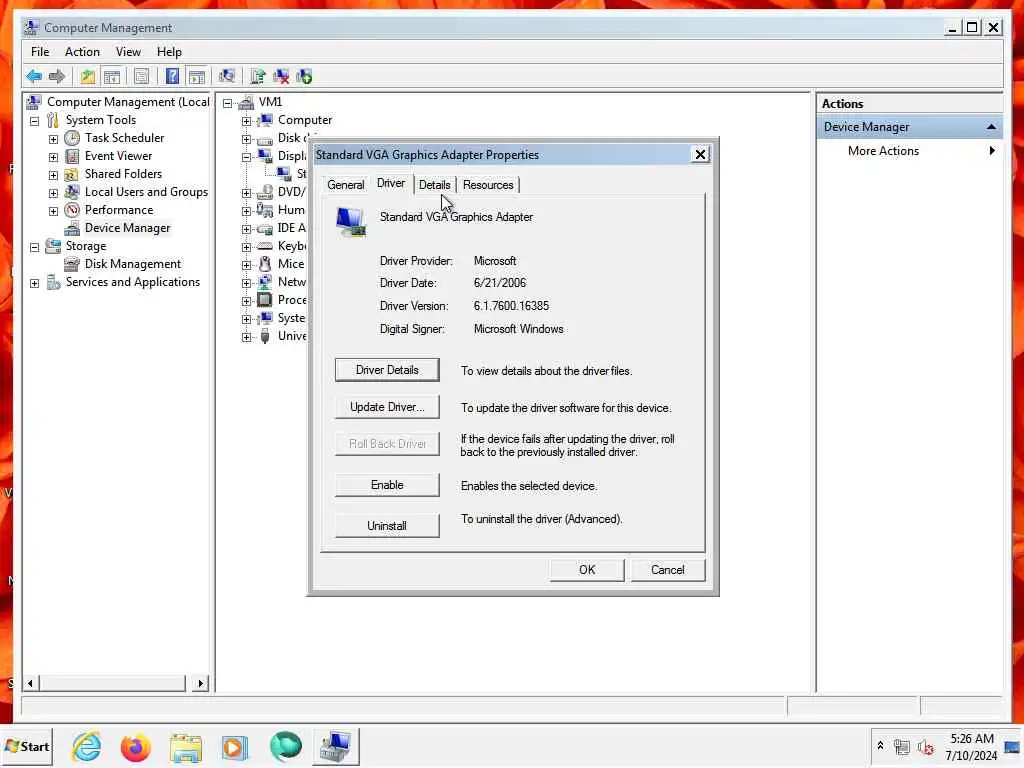Select Disk Management under Storage

(x=133, y=264)
